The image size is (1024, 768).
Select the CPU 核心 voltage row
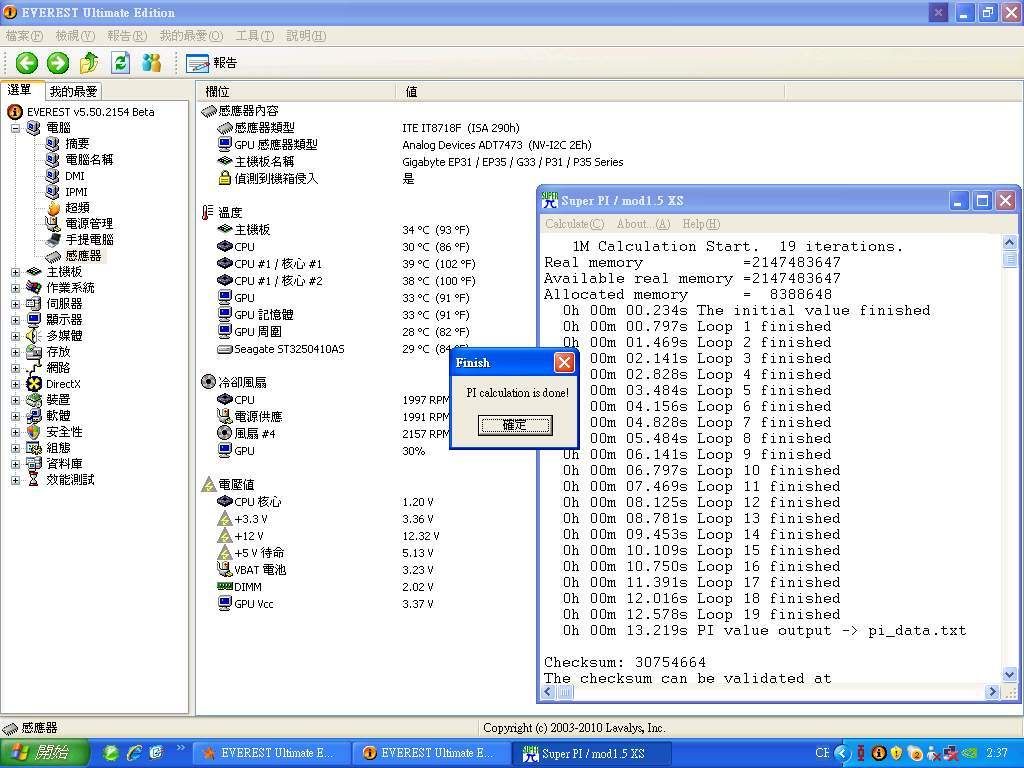(x=257, y=502)
